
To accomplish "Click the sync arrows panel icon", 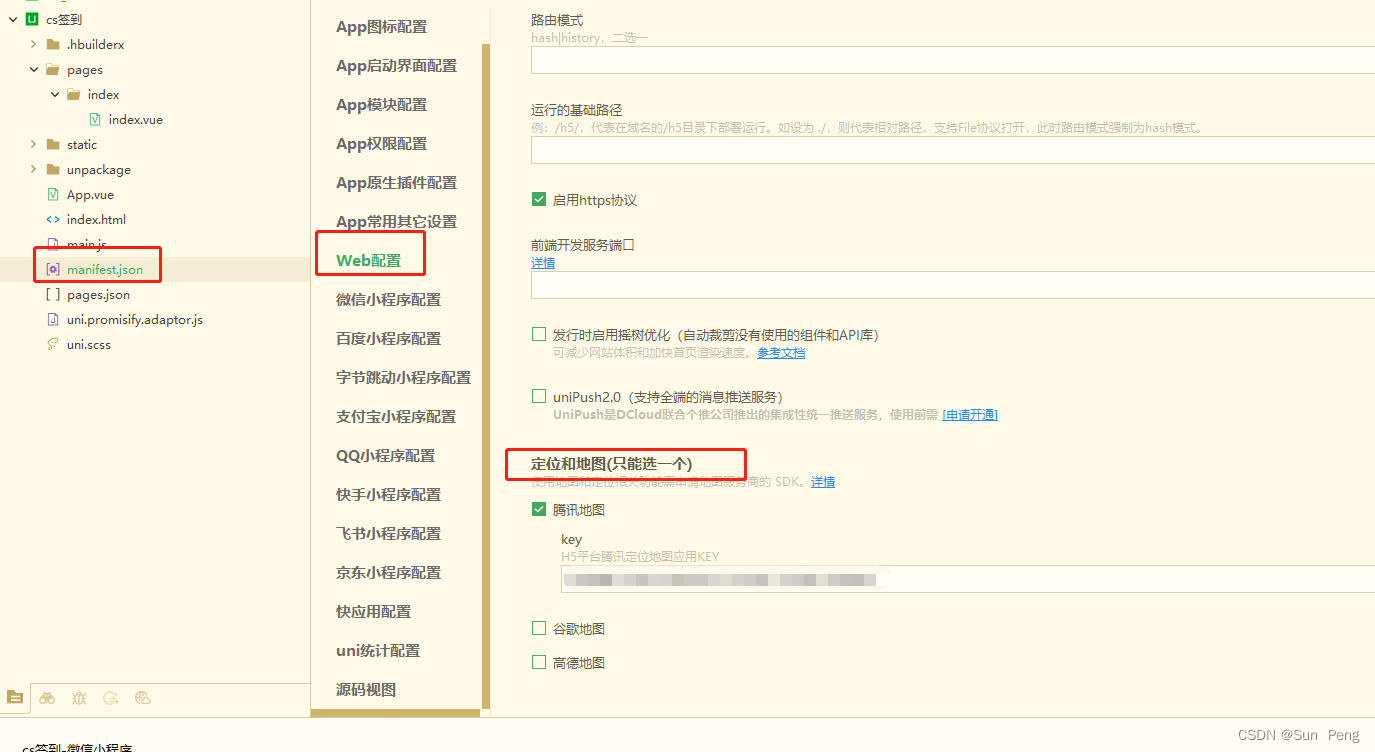I will [111, 698].
